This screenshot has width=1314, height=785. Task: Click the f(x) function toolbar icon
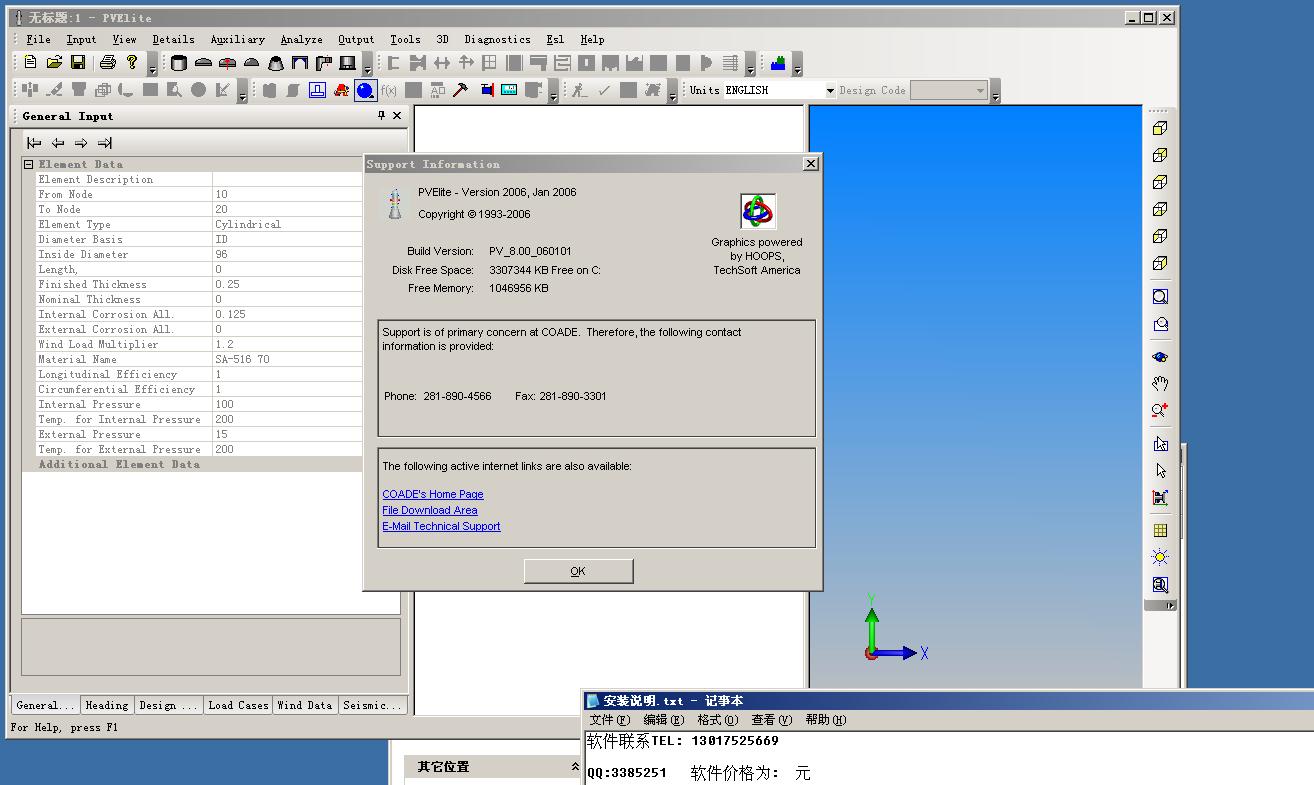coord(389,90)
